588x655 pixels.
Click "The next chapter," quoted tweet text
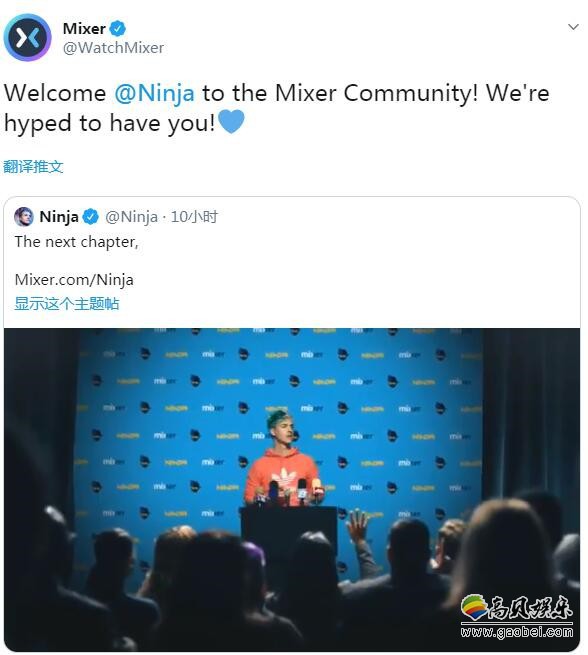(76, 242)
